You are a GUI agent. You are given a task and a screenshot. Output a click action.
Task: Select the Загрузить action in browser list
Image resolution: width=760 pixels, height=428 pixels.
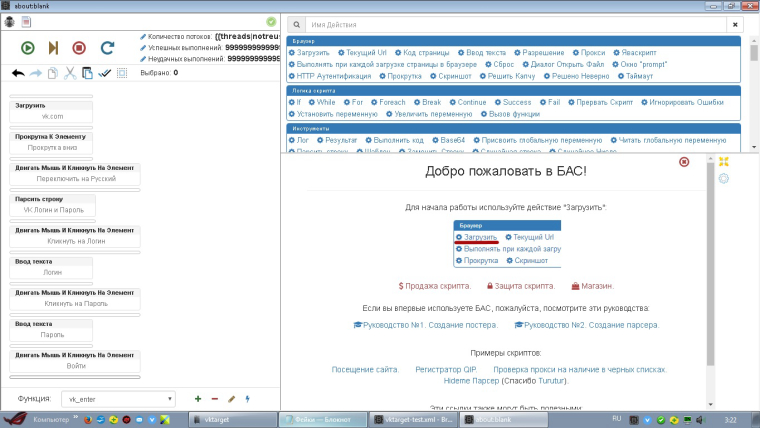[314, 51]
